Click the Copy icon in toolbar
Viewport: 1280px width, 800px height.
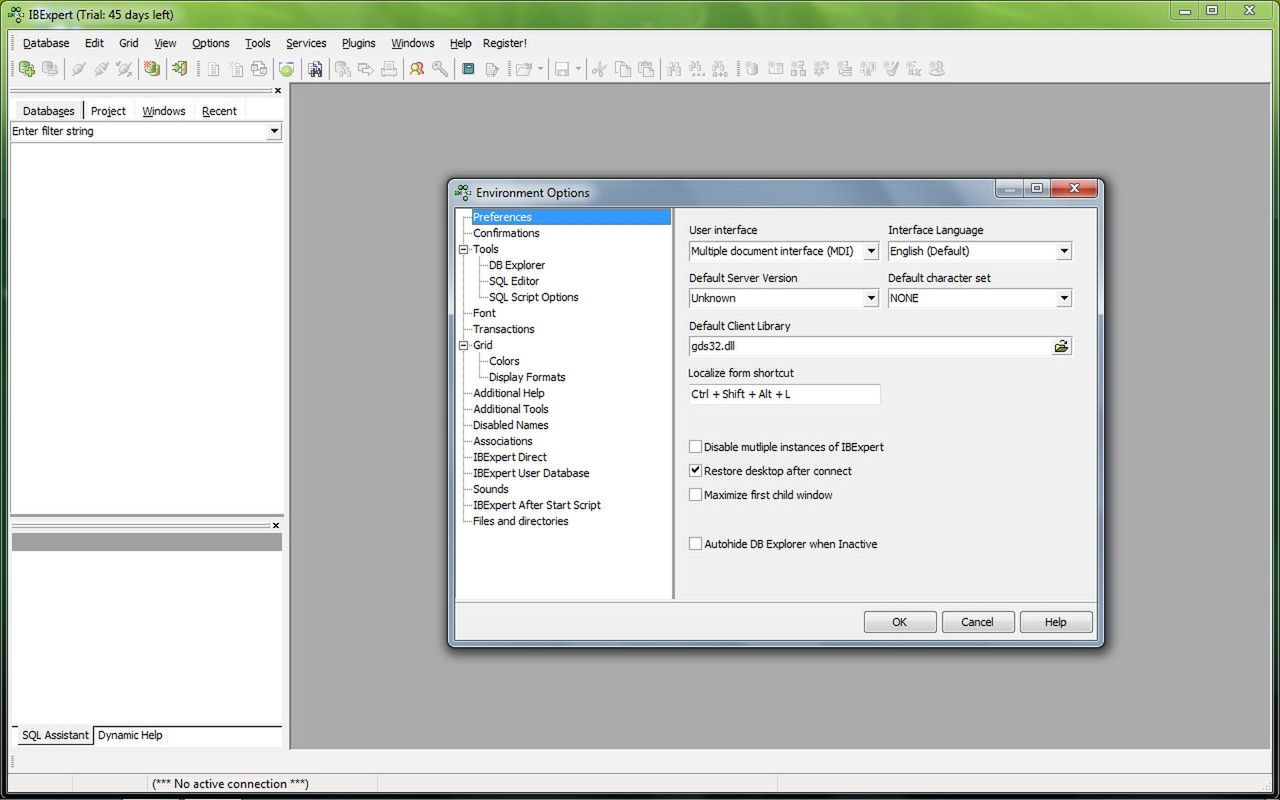(x=623, y=69)
